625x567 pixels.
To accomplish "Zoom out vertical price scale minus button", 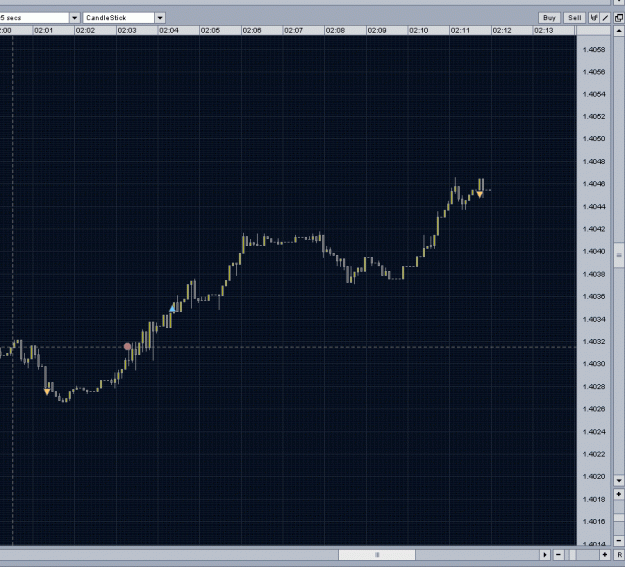I will click(x=619, y=541).
